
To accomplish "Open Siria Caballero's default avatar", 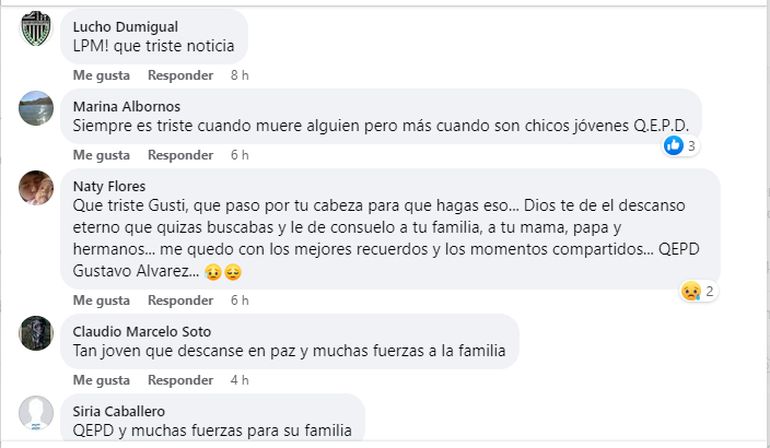I will coord(37,412).
